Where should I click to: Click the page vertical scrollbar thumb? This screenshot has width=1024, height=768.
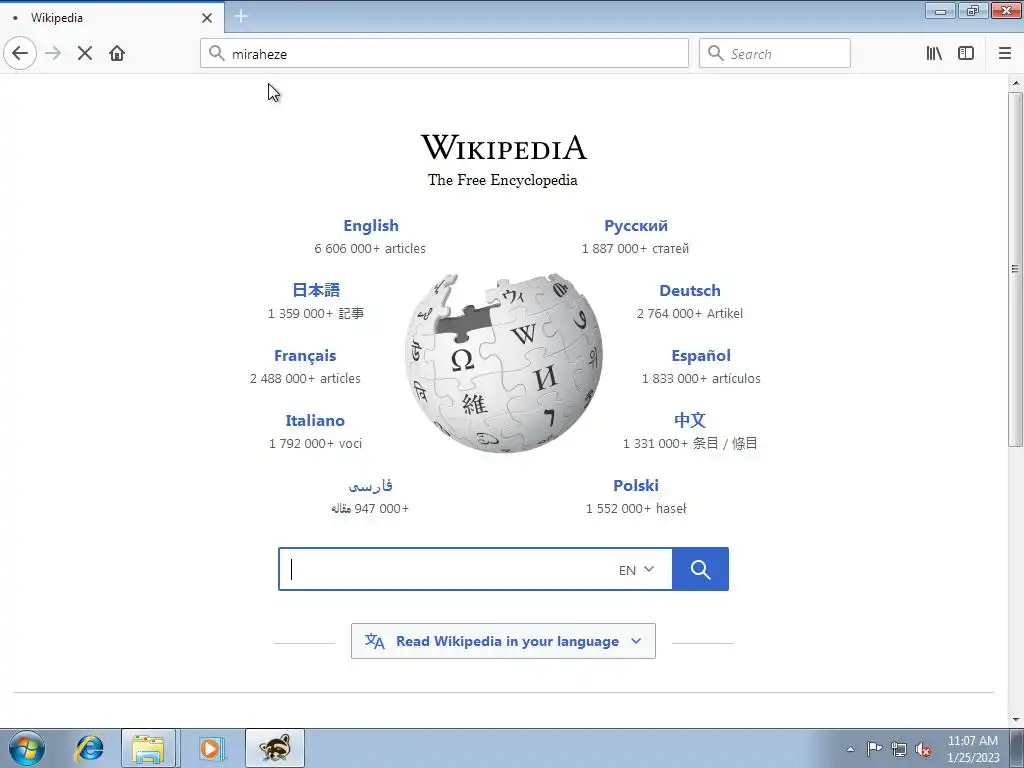[x=1016, y=269]
